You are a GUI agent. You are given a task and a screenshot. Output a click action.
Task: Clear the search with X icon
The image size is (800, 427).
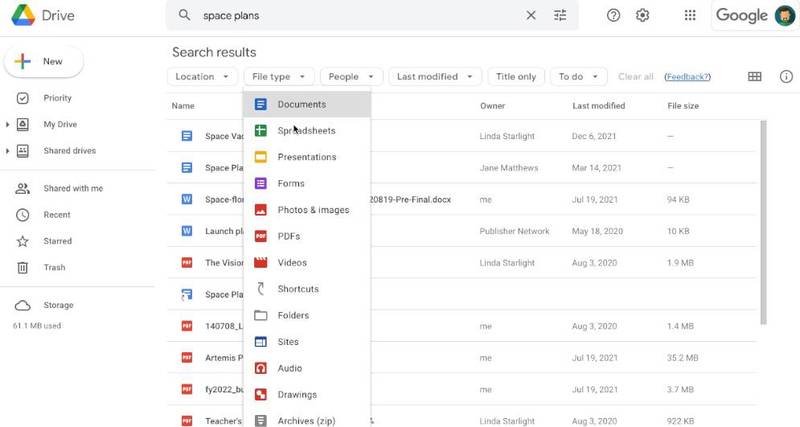point(531,15)
